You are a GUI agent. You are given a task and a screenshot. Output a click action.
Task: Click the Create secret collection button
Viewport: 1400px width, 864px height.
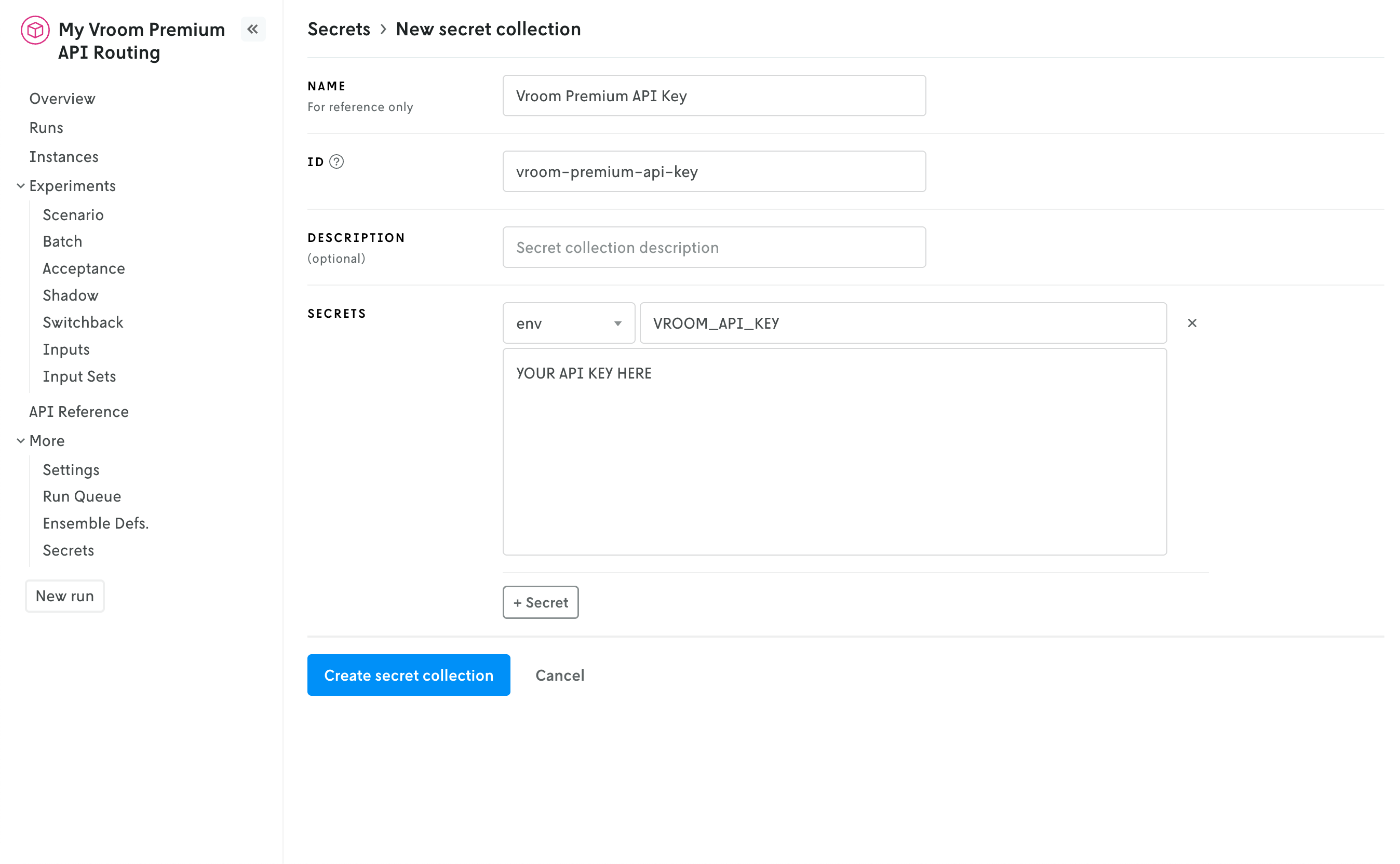[408, 675]
